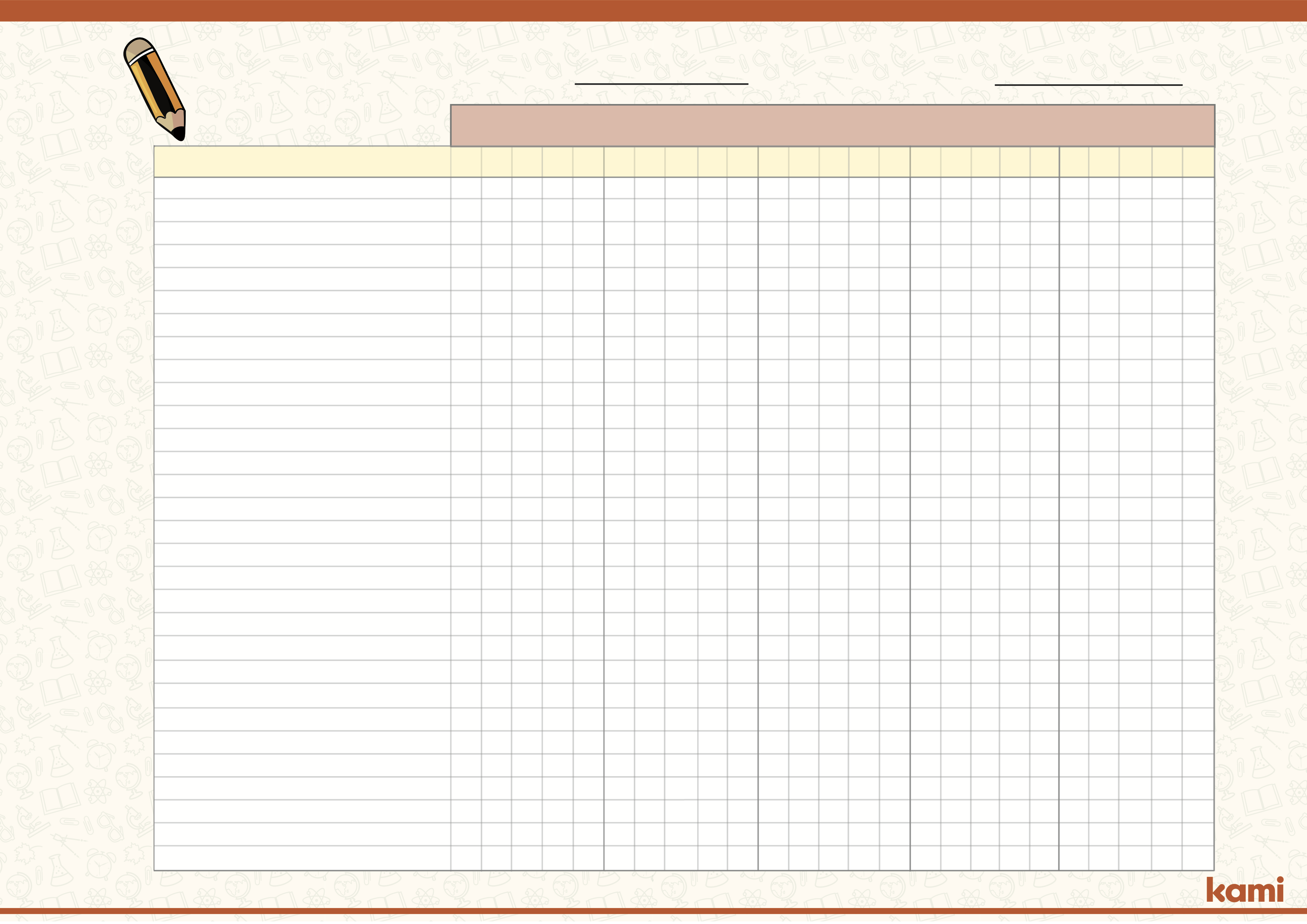This screenshot has height=924, width=1307.
Task: Click the wide yellow header cell at left
Action: pyautogui.click(x=302, y=162)
